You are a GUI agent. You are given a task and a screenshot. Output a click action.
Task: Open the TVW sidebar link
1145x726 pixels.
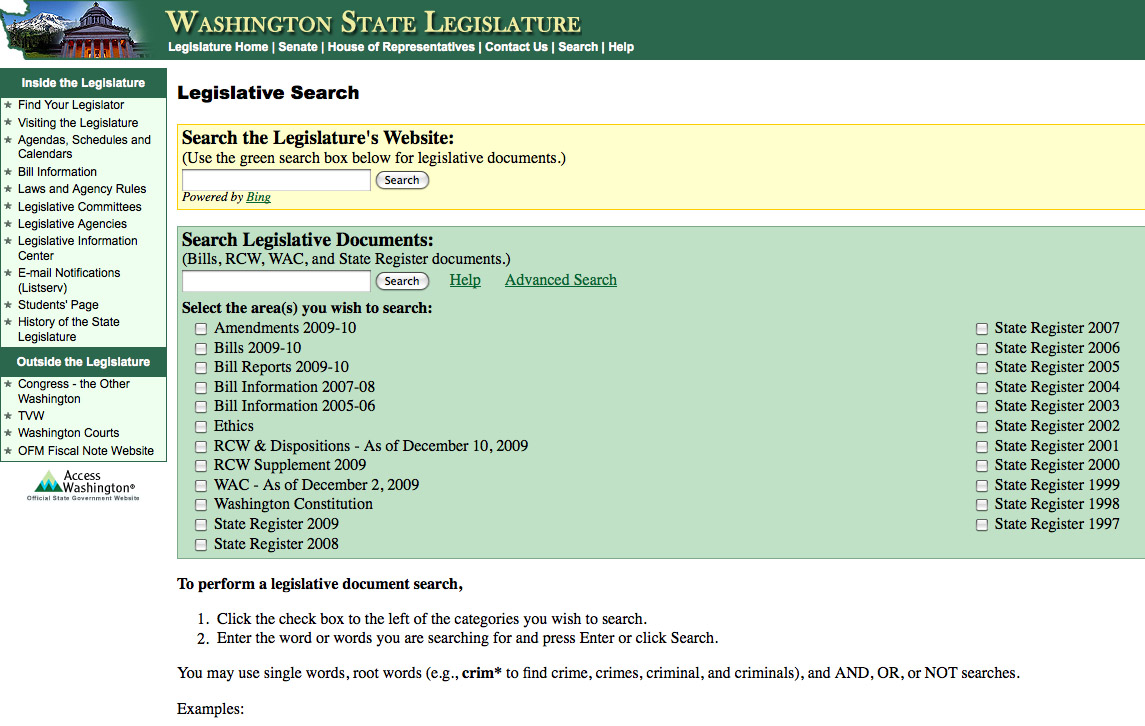point(31,416)
